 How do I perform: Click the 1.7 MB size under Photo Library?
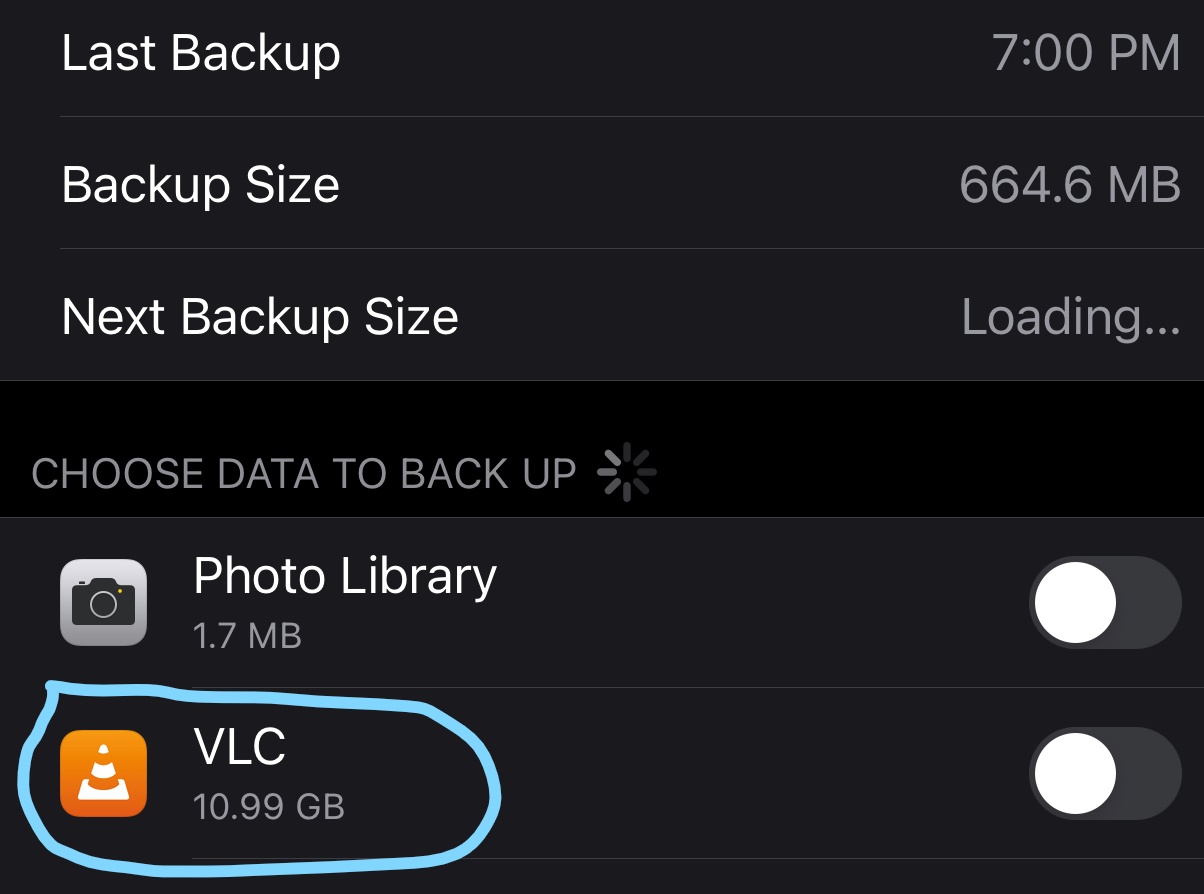pos(247,636)
